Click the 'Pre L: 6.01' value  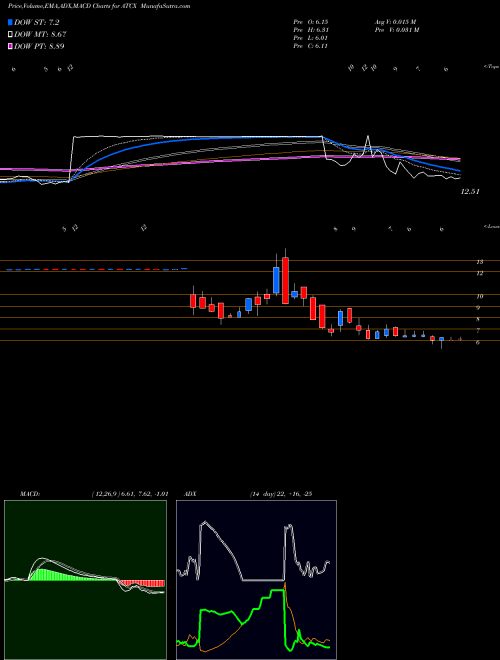point(311,38)
